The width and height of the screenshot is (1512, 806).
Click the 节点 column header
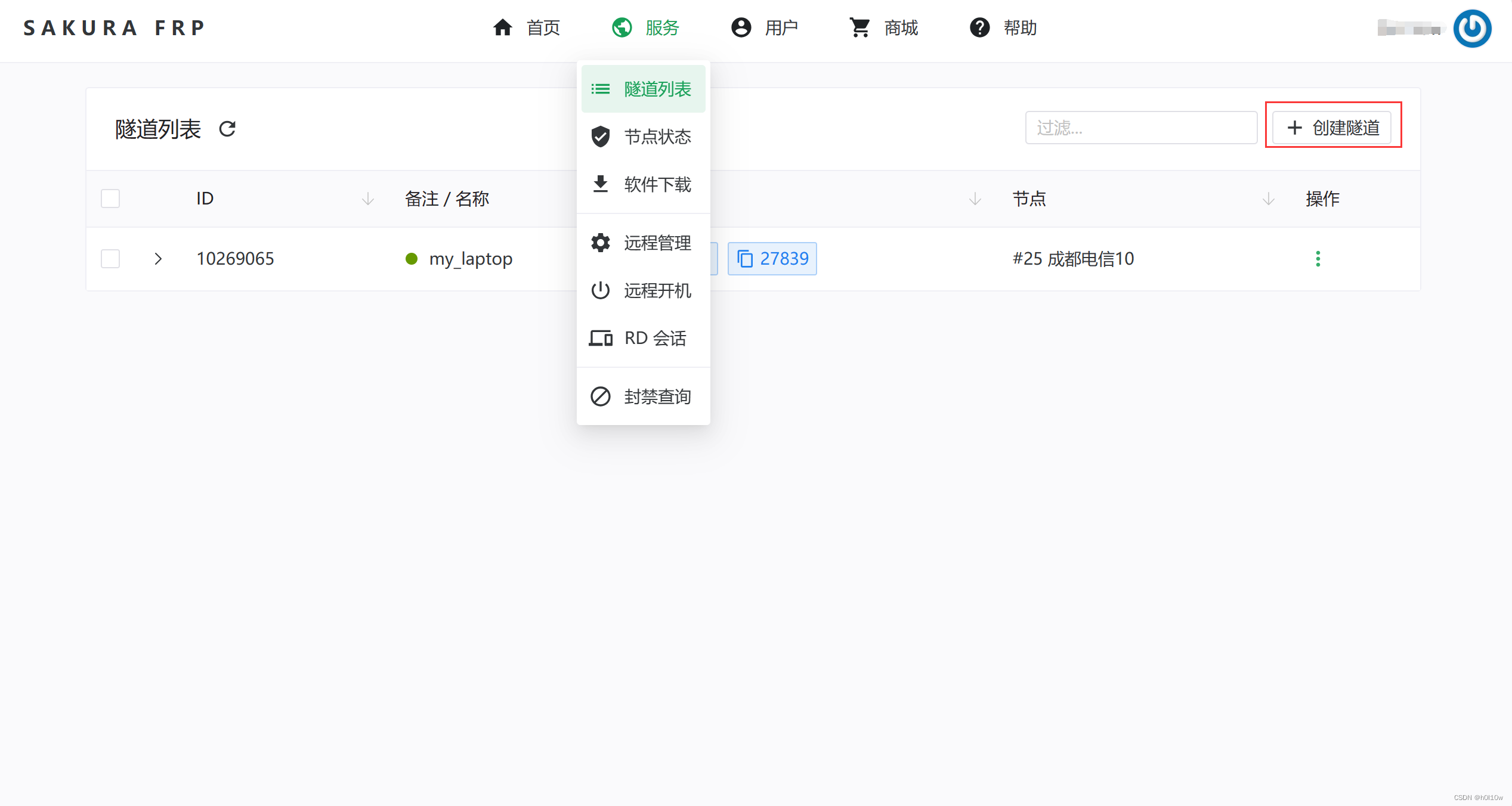[x=1029, y=199]
